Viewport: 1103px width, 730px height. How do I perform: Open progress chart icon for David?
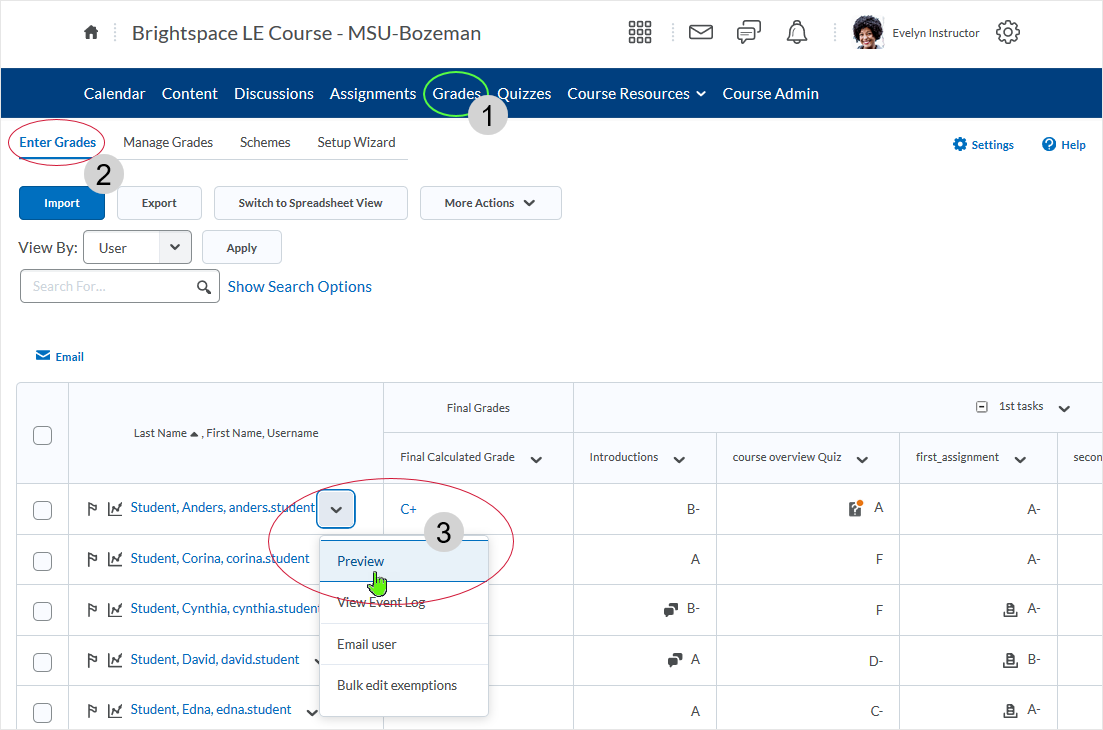point(115,660)
